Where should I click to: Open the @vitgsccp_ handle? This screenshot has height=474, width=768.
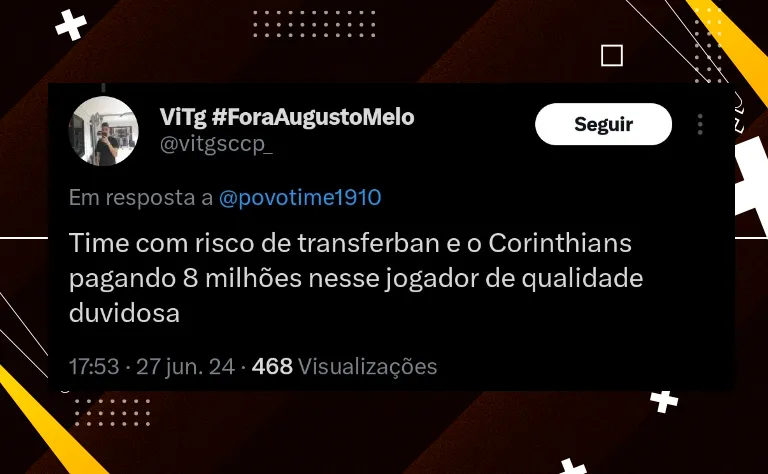click(216, 144)
